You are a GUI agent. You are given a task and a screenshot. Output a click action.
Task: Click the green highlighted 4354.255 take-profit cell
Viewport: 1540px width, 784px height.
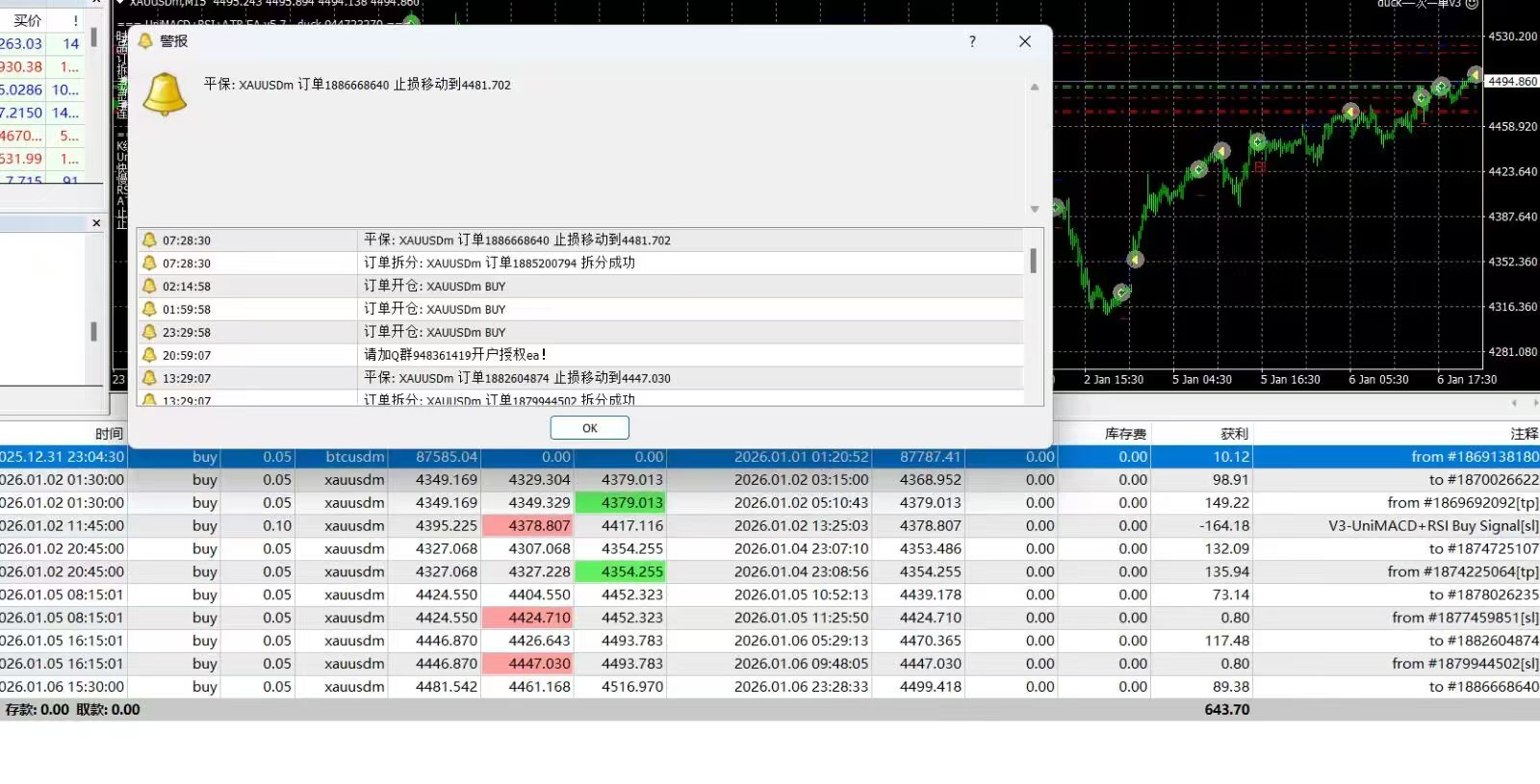(x=621, y=572)
